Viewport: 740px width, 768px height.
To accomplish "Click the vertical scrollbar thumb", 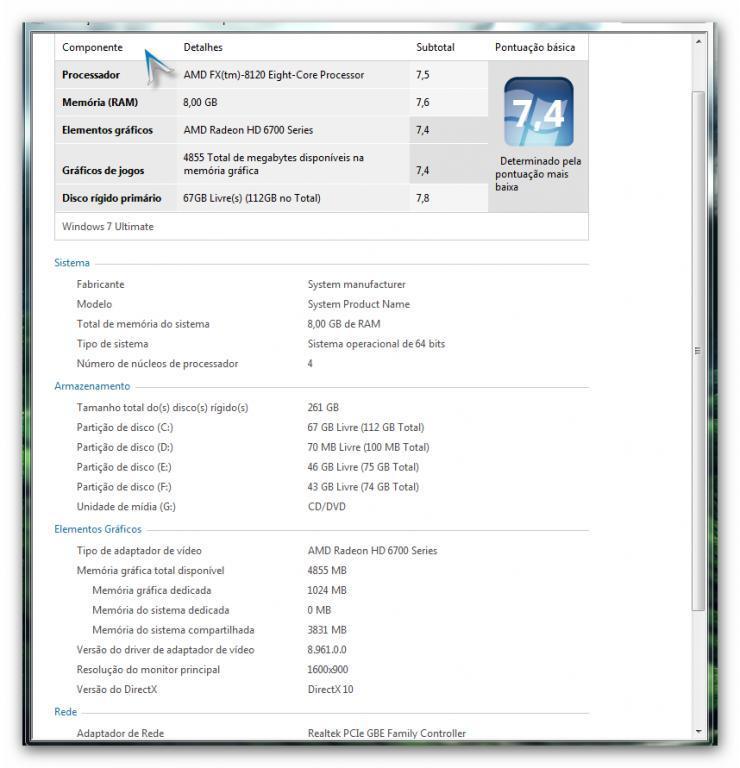I will [x=698, y=350].
